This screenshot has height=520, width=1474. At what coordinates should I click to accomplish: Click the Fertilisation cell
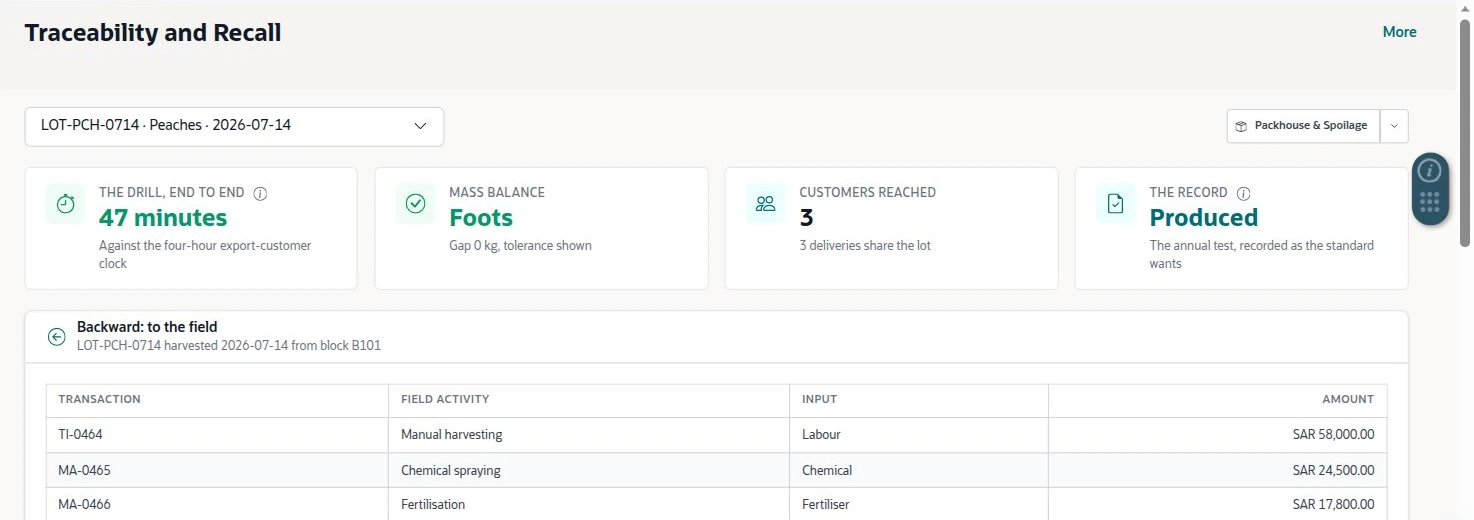coord(589,504)
